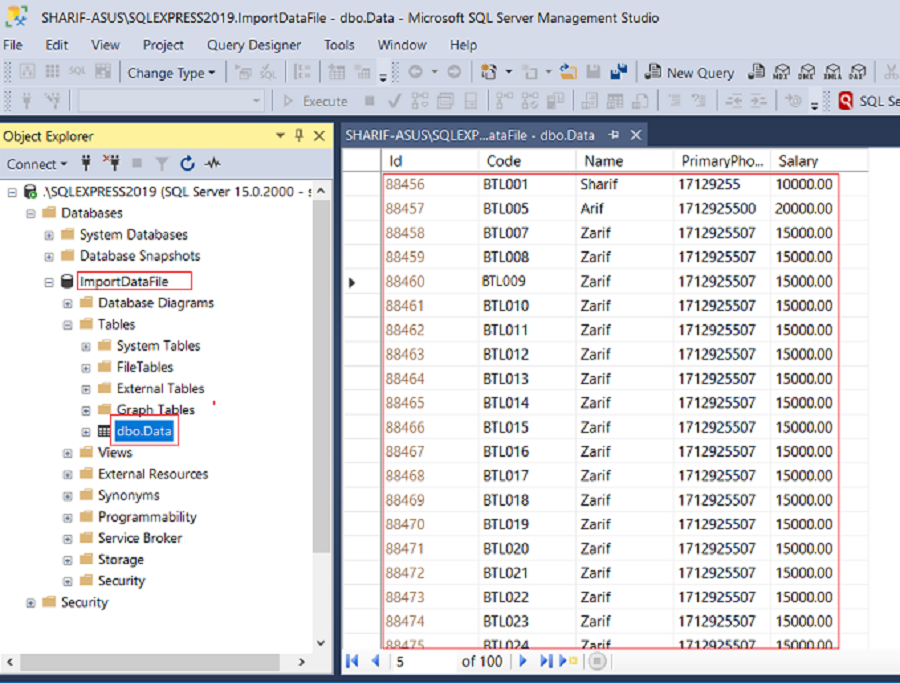The image size is (900, 683).
Task: Click the Execute SQL toolbar icon
Action: pyautogui.click(x=243, y=72)
